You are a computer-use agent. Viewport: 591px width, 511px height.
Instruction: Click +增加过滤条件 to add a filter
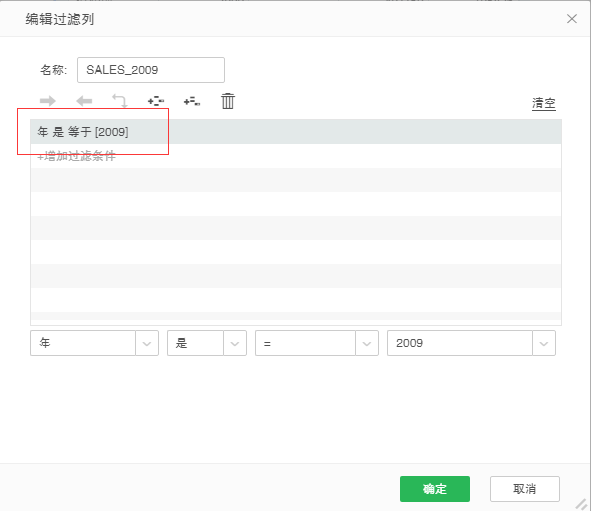77,156
